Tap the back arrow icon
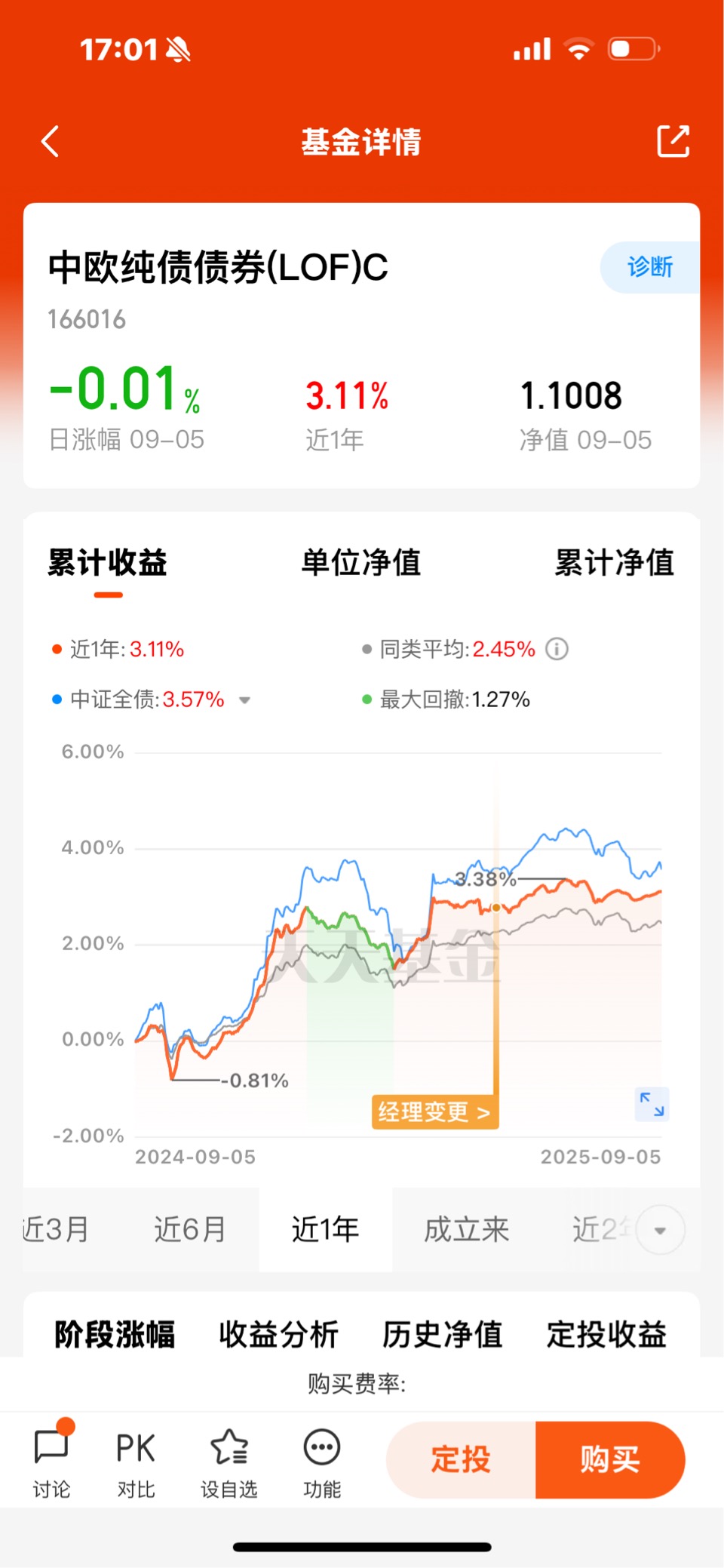The image size is (724, 1568). tap(51, 141)
